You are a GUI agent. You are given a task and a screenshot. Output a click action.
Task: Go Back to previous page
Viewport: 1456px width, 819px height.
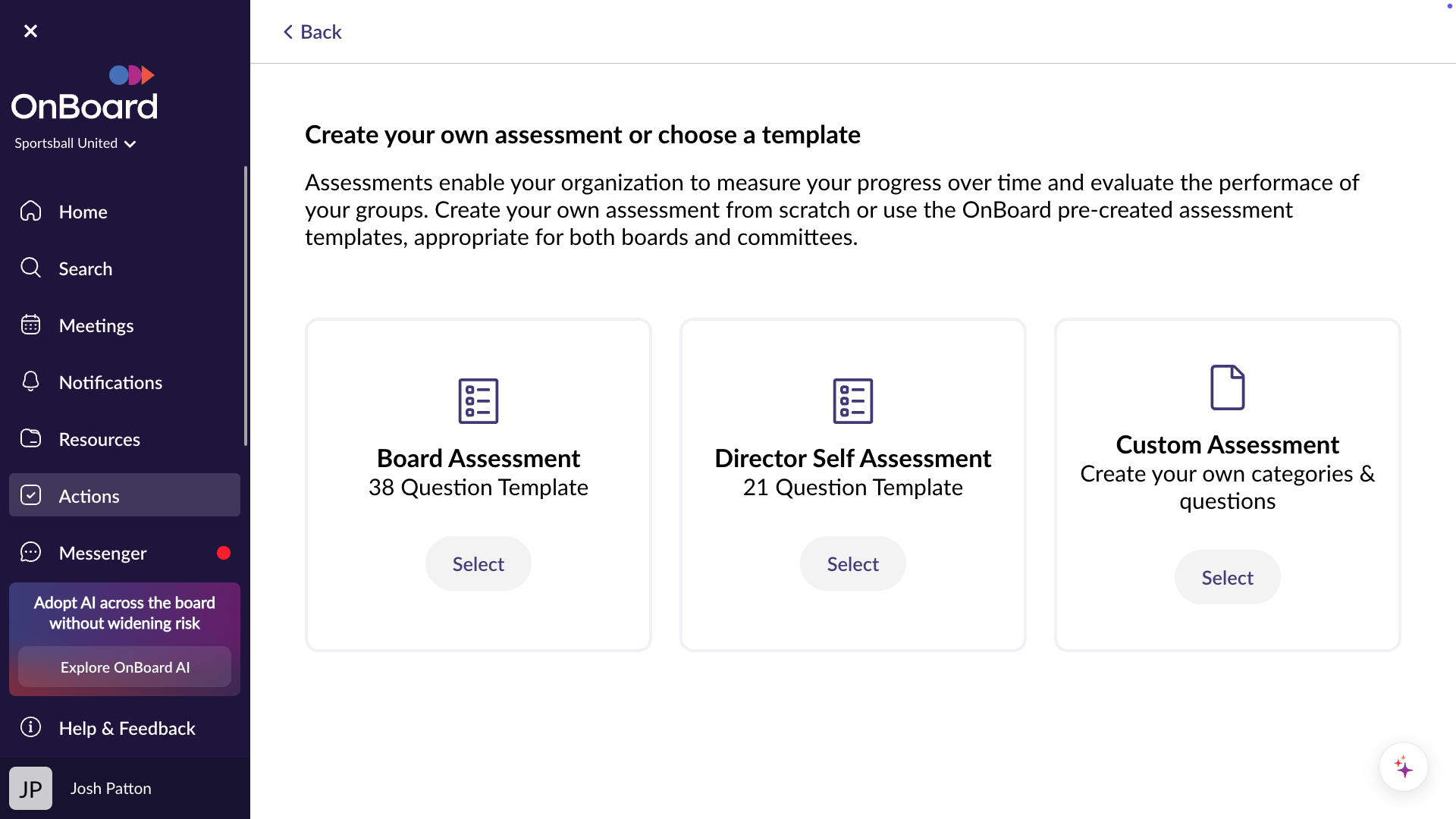[x=312, y=32]
